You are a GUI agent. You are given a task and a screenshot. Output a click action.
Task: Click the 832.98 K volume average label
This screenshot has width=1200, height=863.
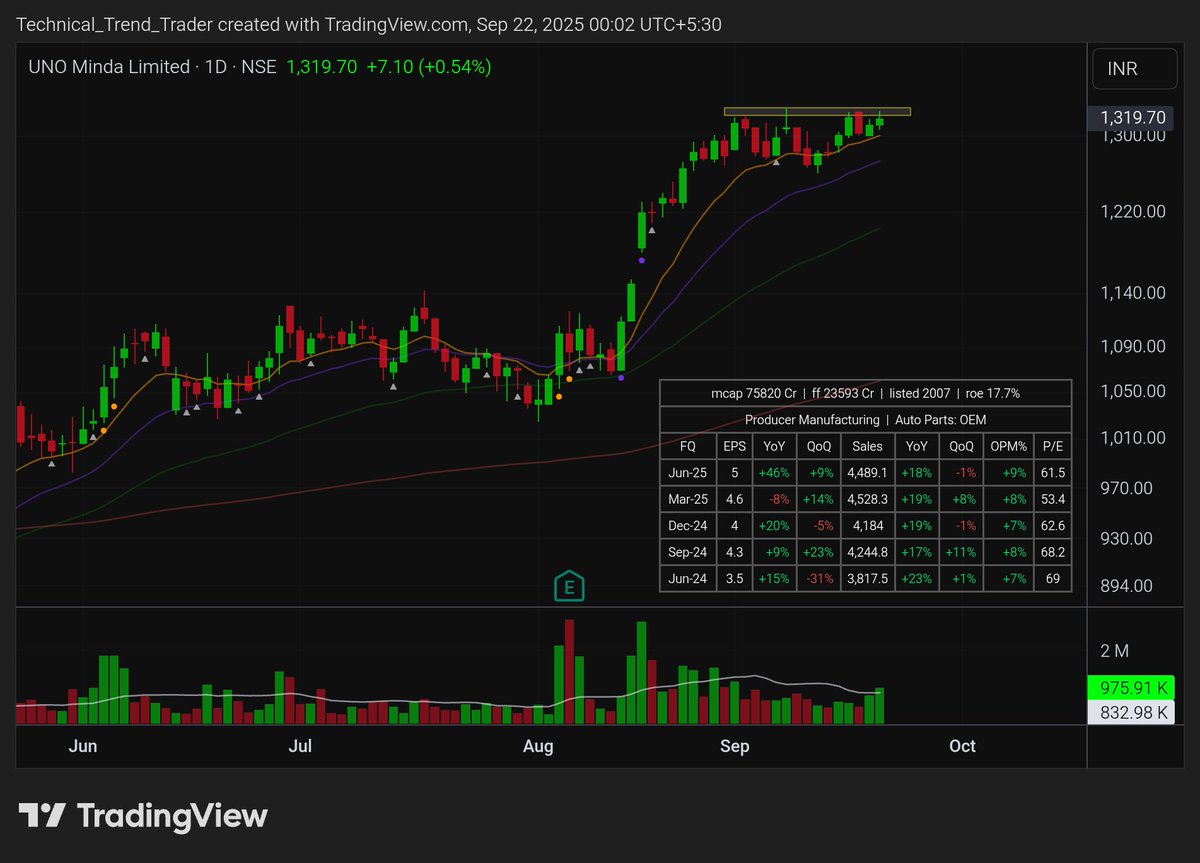[1131, 712]
